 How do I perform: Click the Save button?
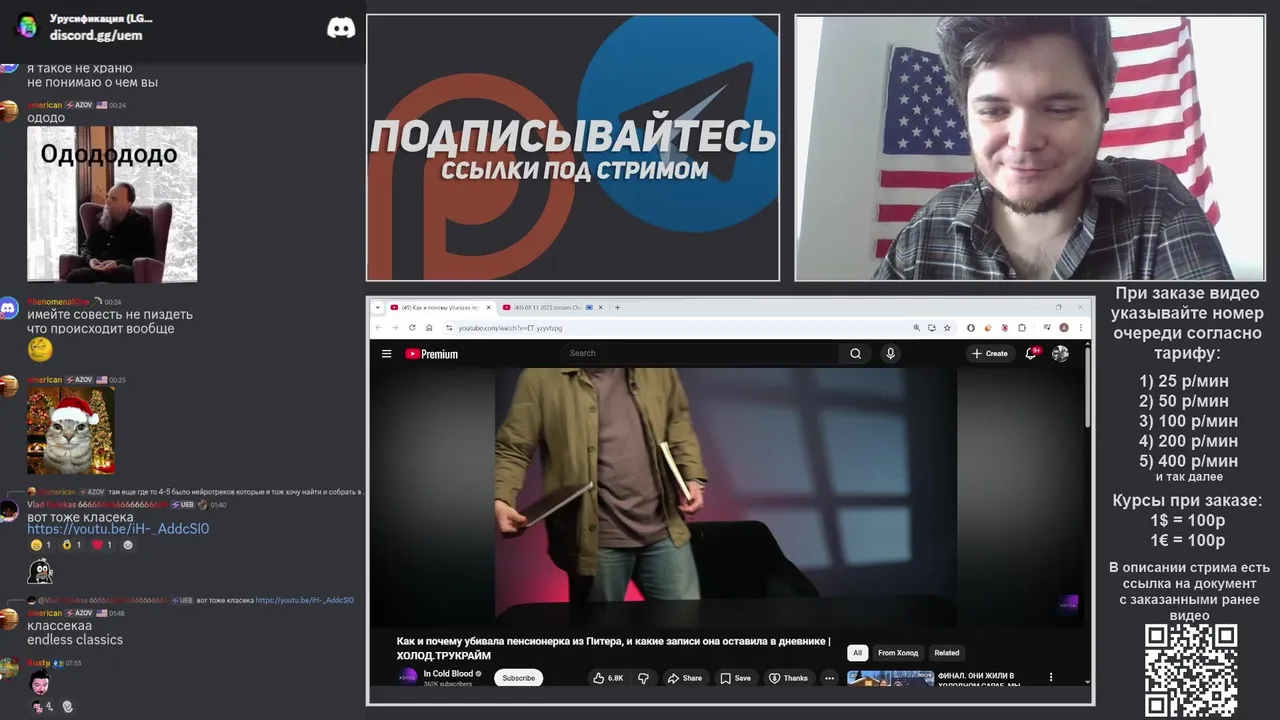coord(735,678)
